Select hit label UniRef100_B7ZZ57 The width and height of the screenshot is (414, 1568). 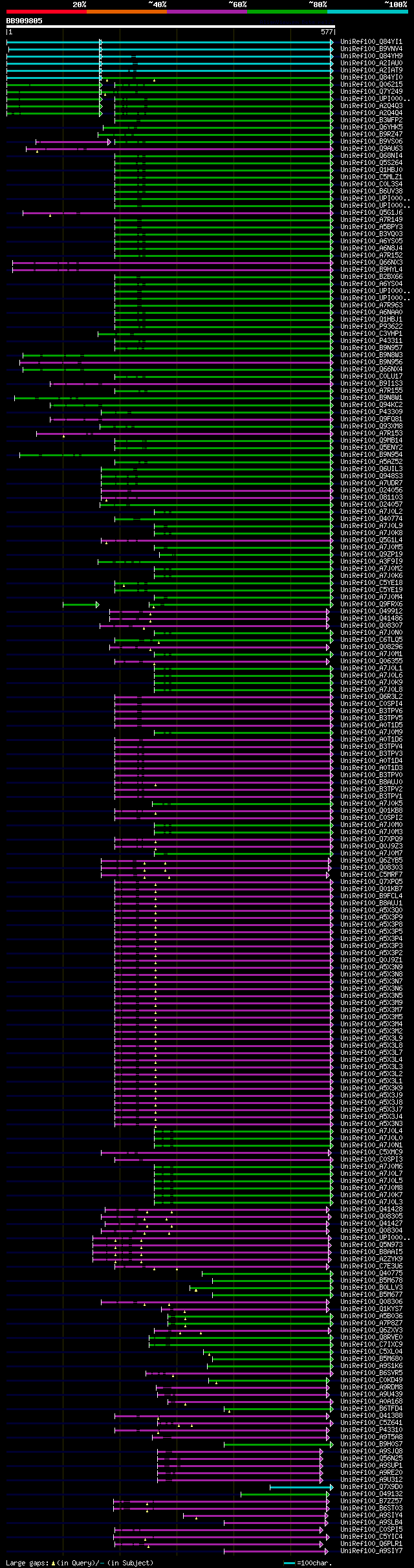point(371,1501)
